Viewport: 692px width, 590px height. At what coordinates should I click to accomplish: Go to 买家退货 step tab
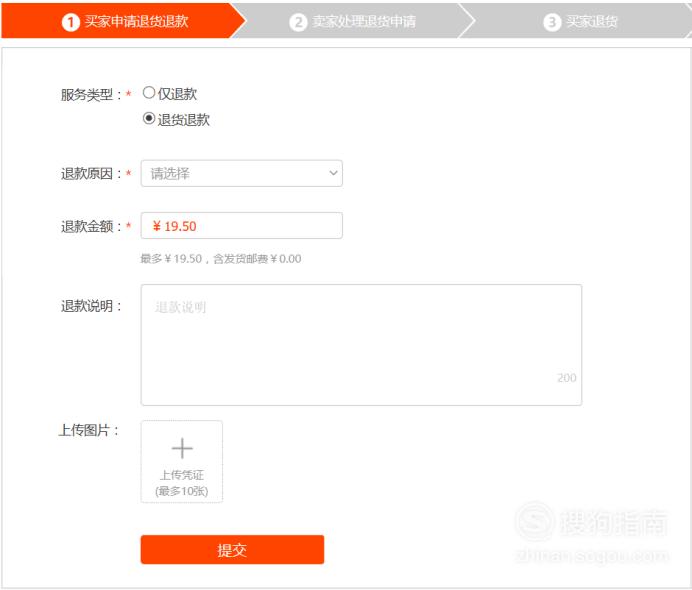point(575,21)
